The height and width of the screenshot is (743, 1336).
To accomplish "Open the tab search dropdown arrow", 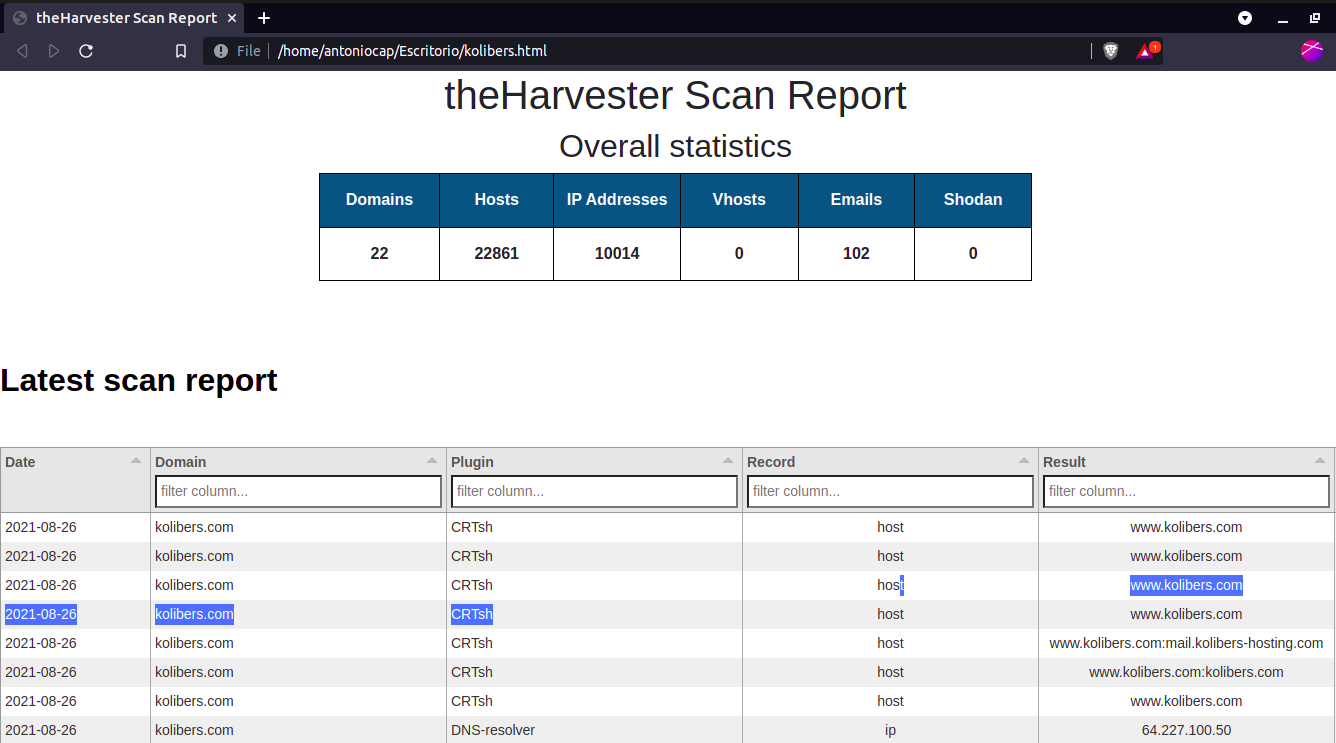I will 1245,18.
